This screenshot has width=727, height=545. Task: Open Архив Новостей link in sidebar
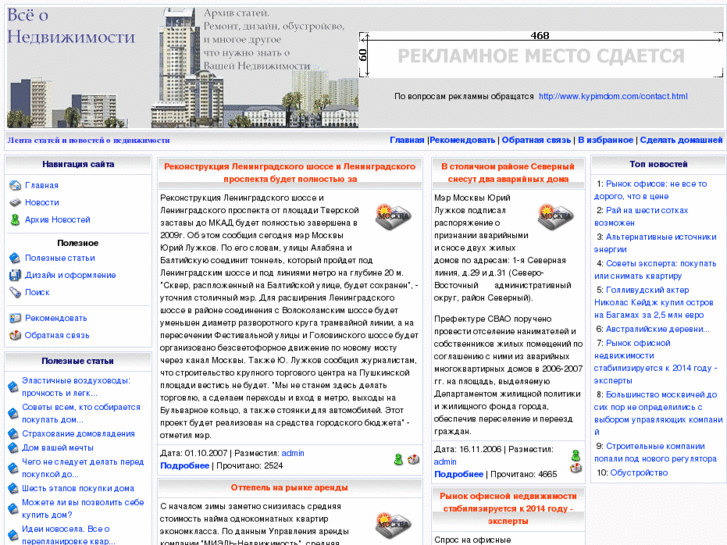(x=57, y=220)
